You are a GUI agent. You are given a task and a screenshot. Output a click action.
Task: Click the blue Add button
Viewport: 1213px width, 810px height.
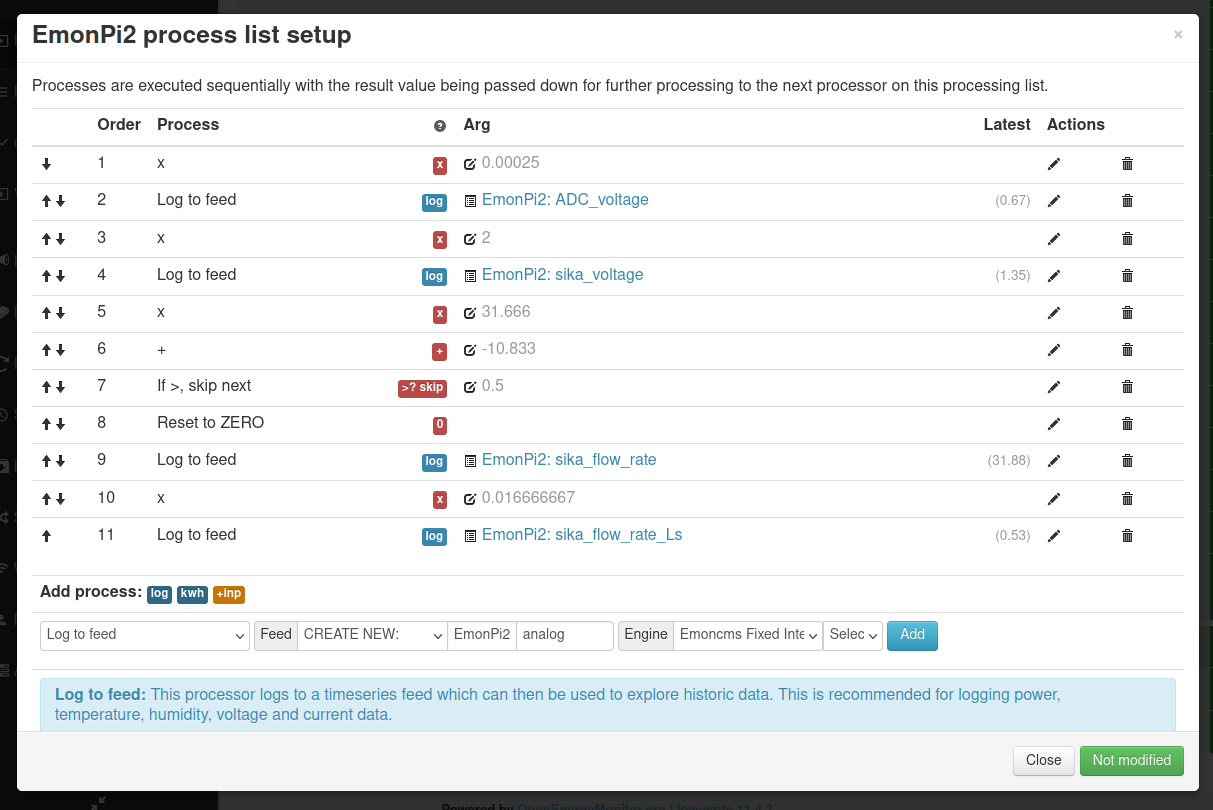click(912, 635)
